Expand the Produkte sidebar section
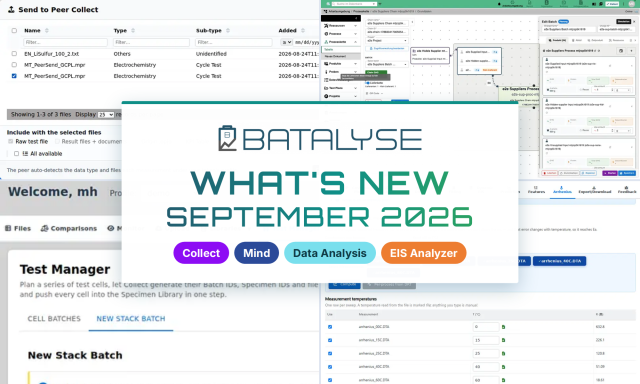Screen dimensions: 640x384 click(356, 64)
